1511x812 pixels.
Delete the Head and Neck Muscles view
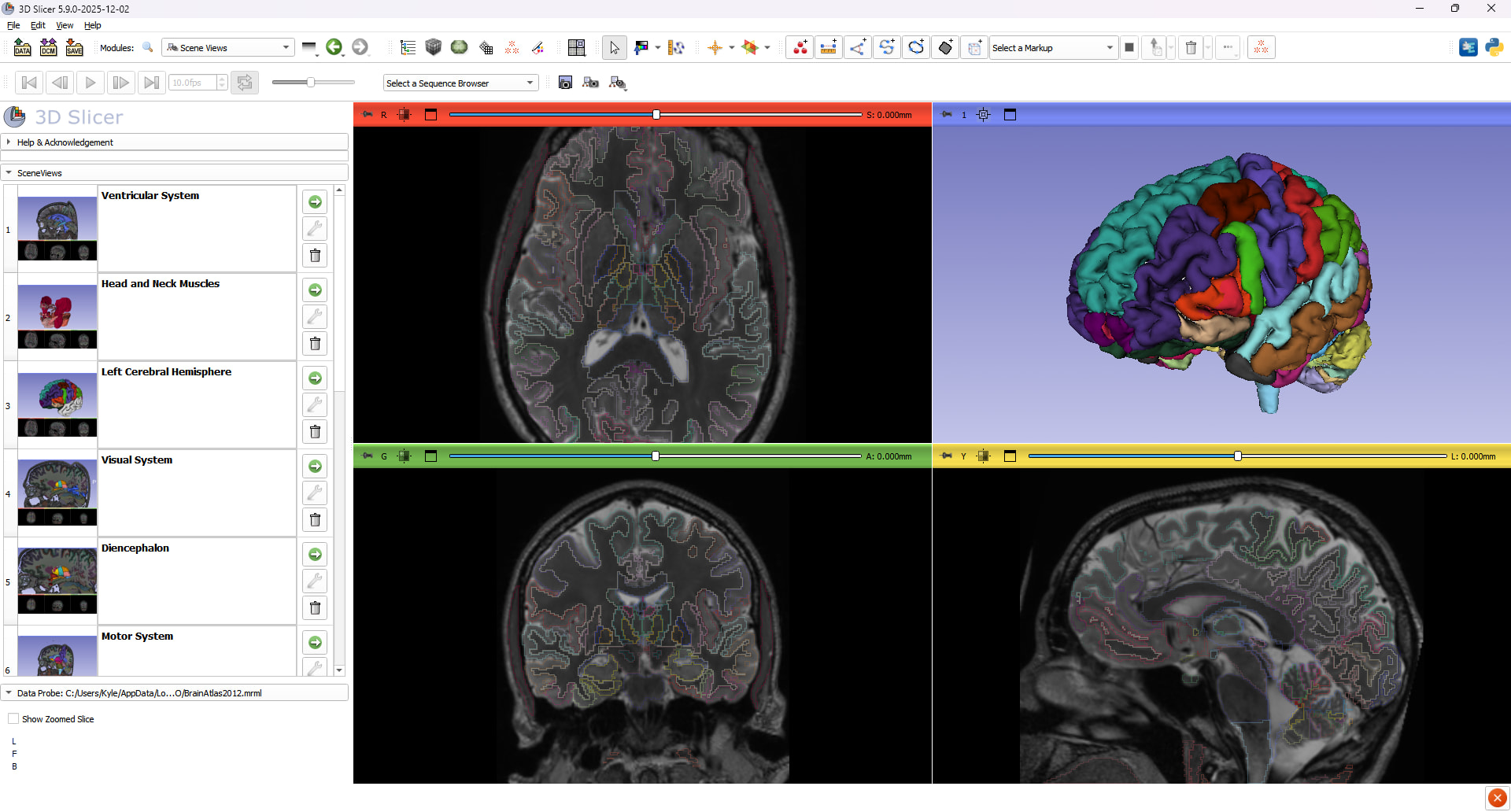click(315, 344)
